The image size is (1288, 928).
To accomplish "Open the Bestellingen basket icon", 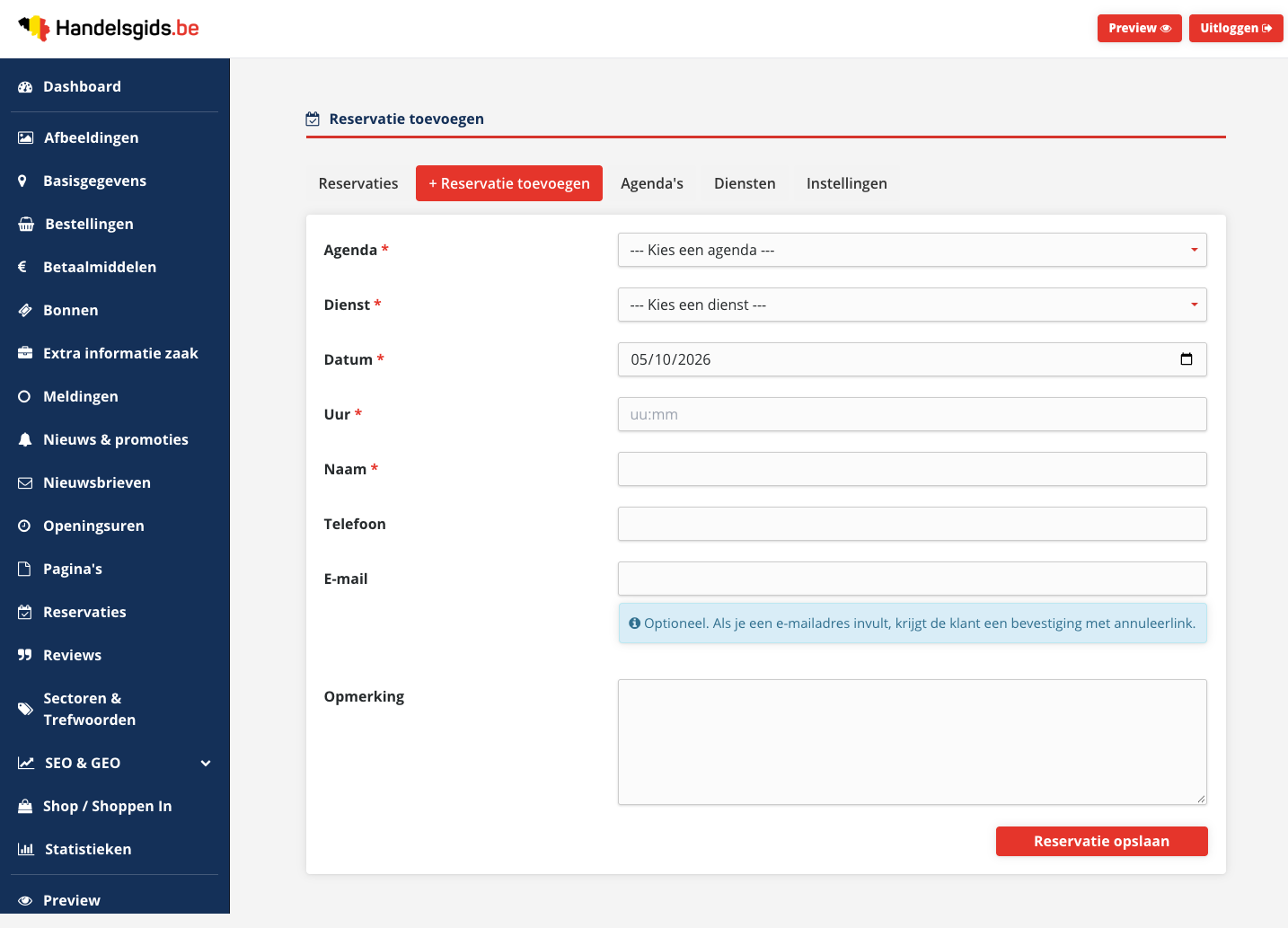I will tap(26, 224).
